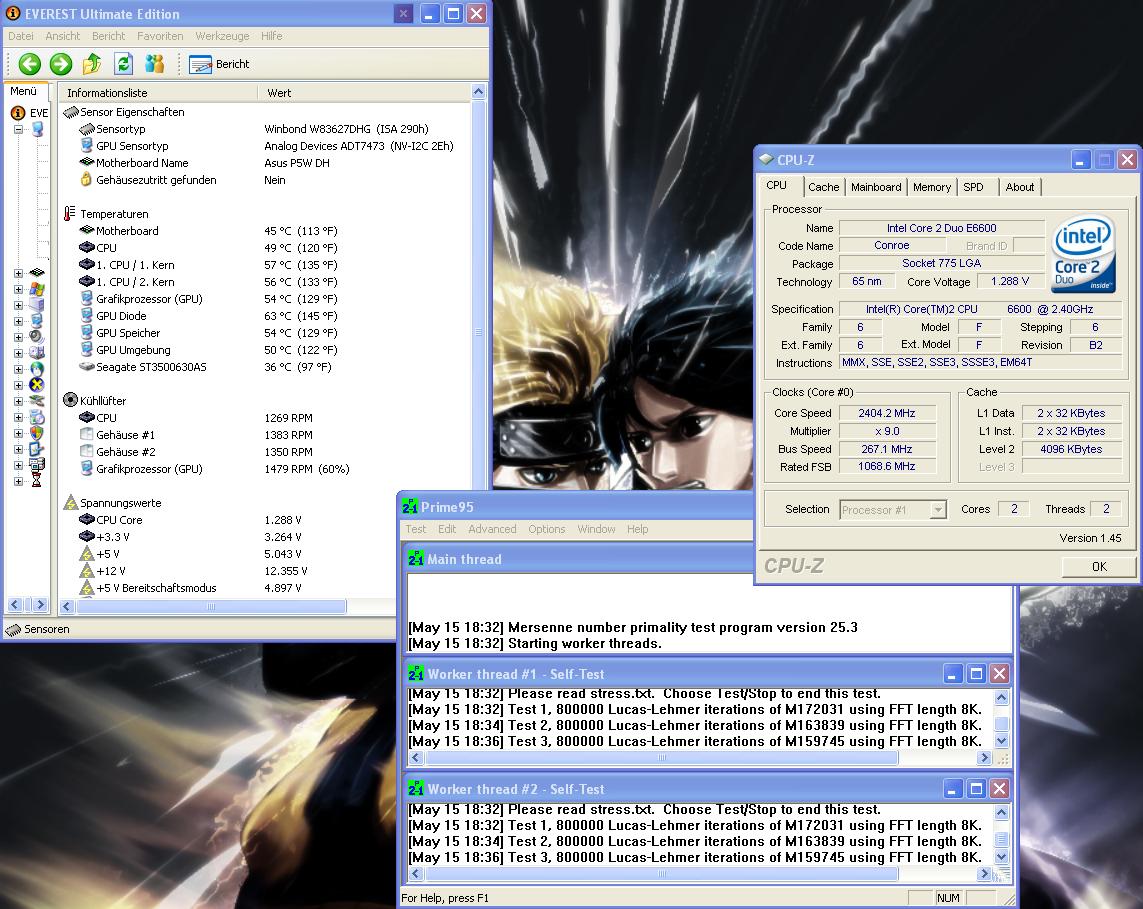Expand the node beside the speaker icon
The width and height of the screenshot is (1143, 909).
(x=18, y=338)
